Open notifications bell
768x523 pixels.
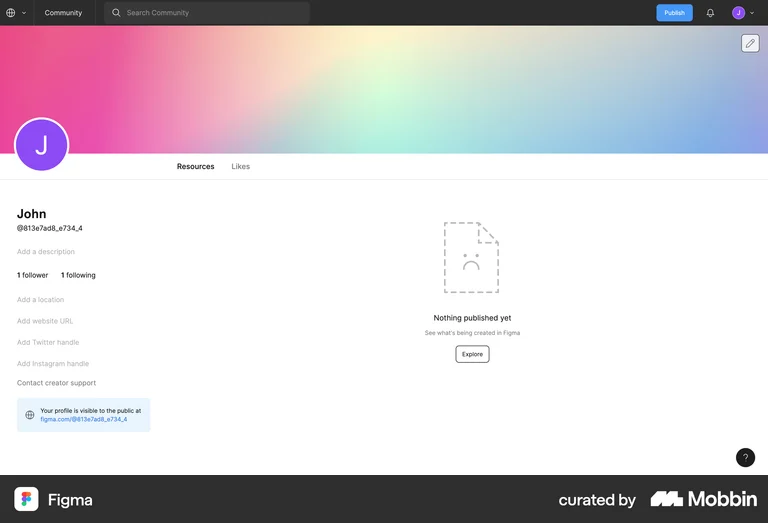tap(710, 13)
